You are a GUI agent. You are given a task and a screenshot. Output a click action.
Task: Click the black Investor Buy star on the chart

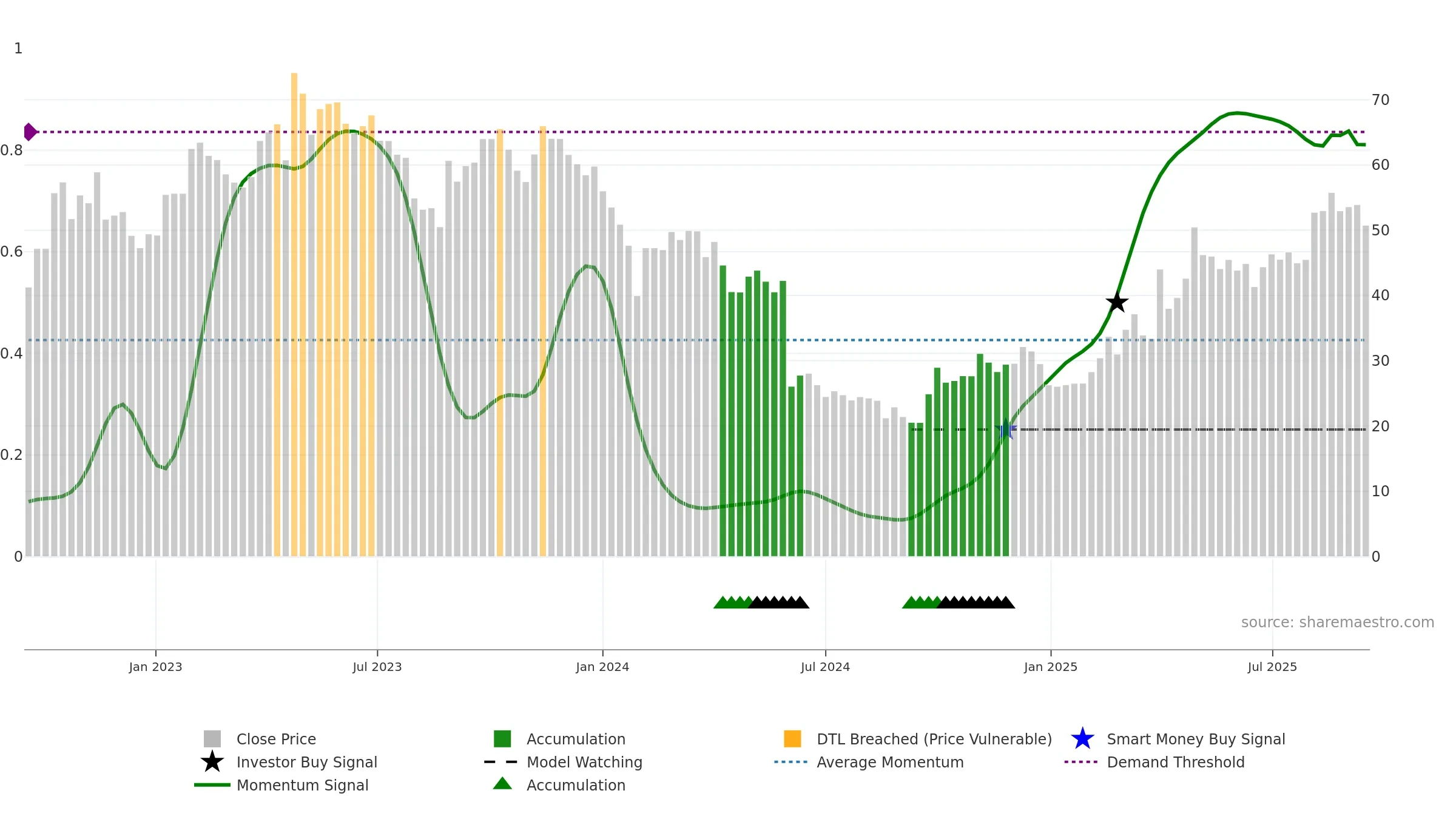[1117, 302]
